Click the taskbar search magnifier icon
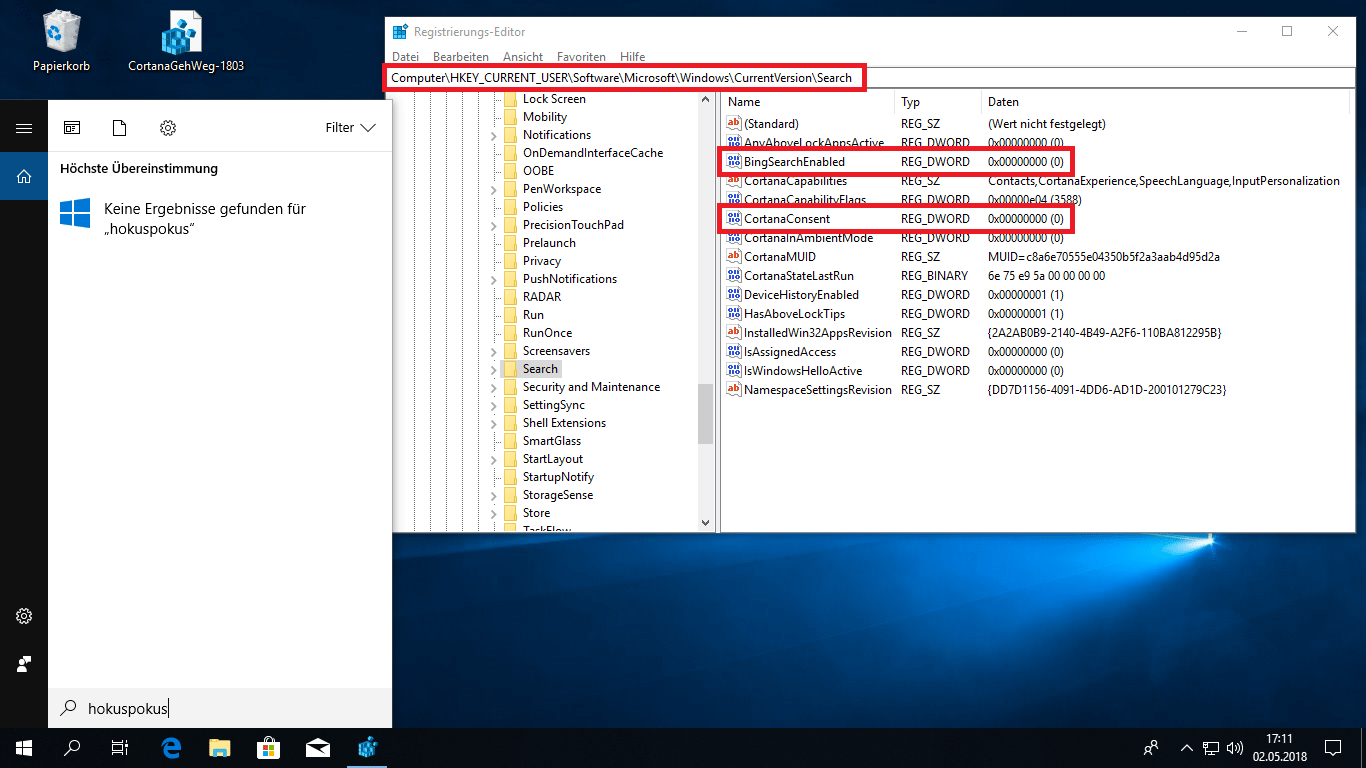The image size is (1366, 768). [72, 747]
